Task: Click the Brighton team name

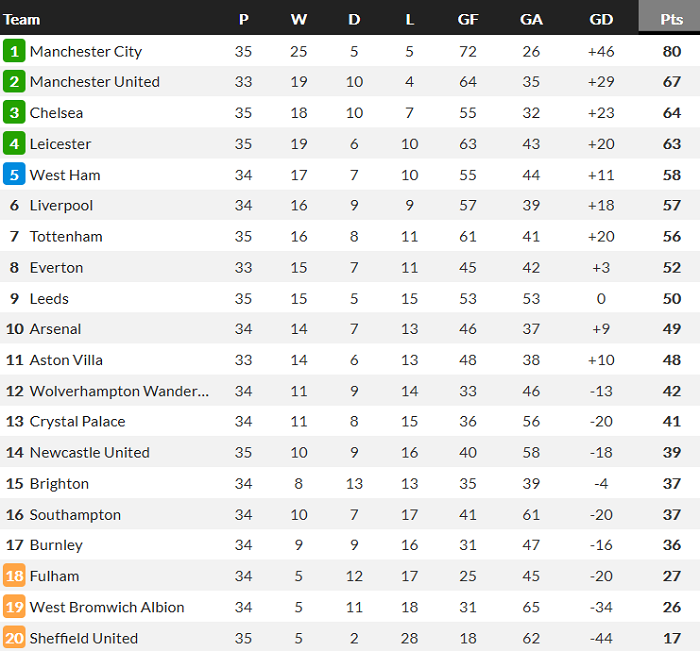Action: [59, 484]
